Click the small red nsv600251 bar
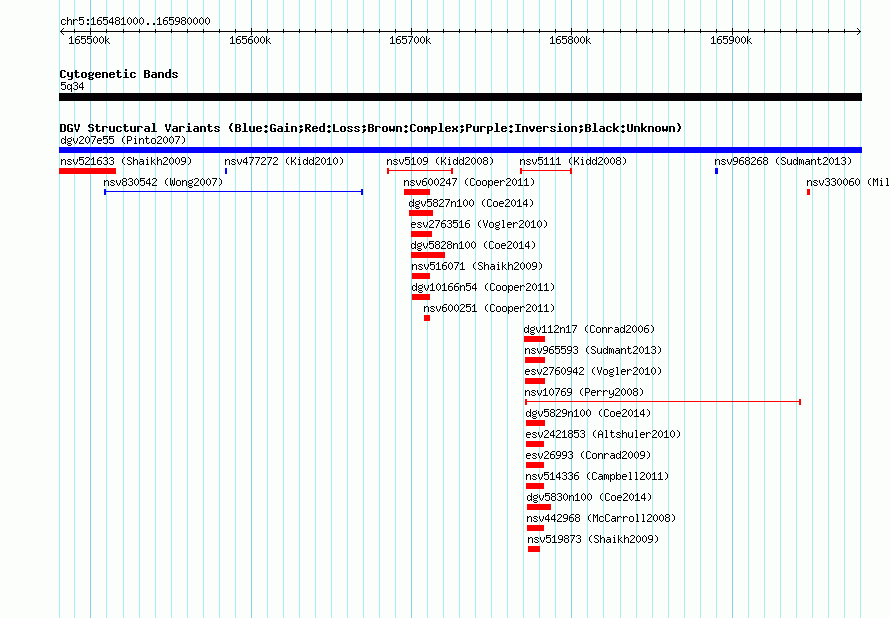 pyautogui.click(x=427, y=318)
